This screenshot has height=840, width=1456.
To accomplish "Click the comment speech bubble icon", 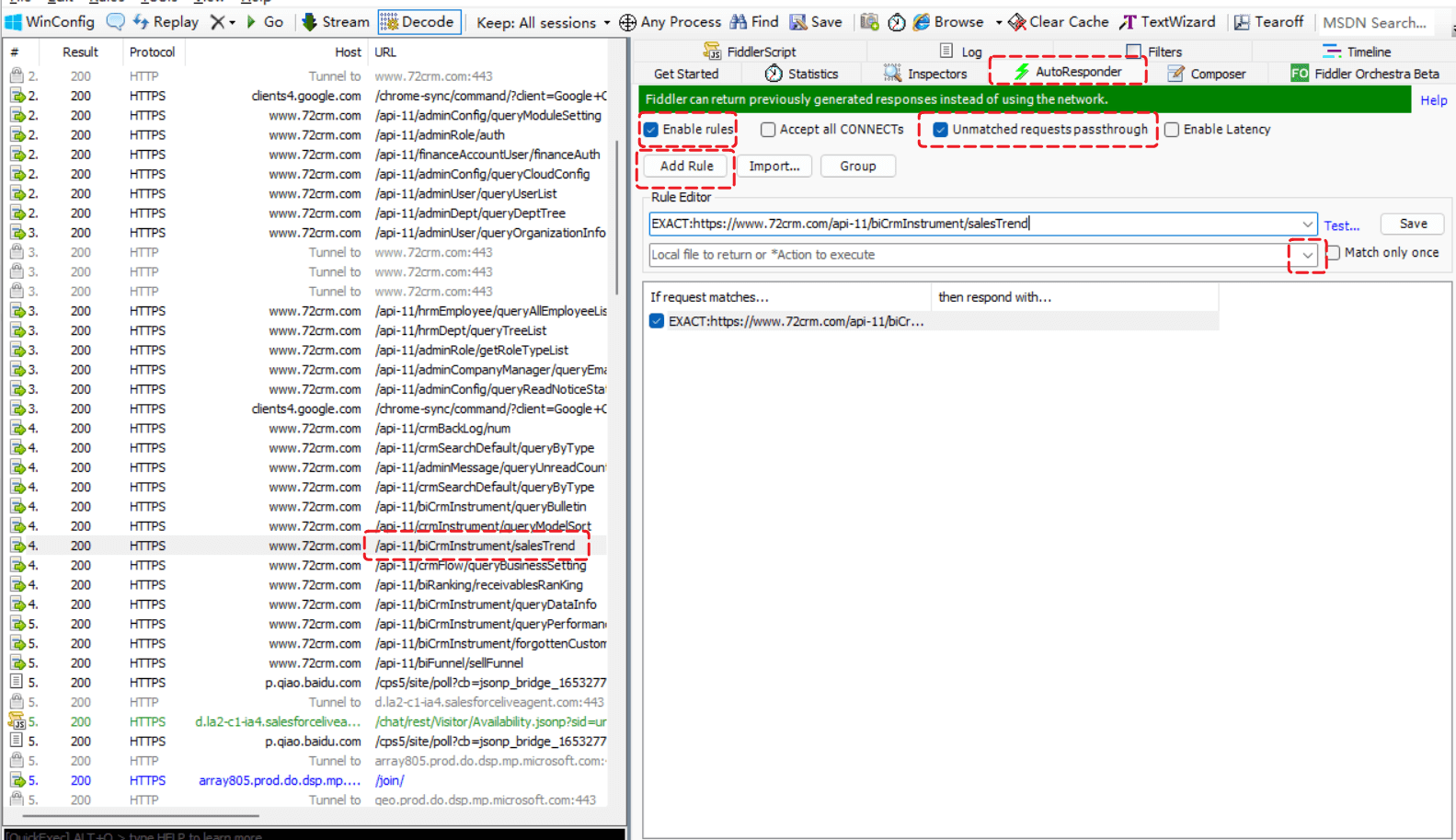I will coord(116,21).
